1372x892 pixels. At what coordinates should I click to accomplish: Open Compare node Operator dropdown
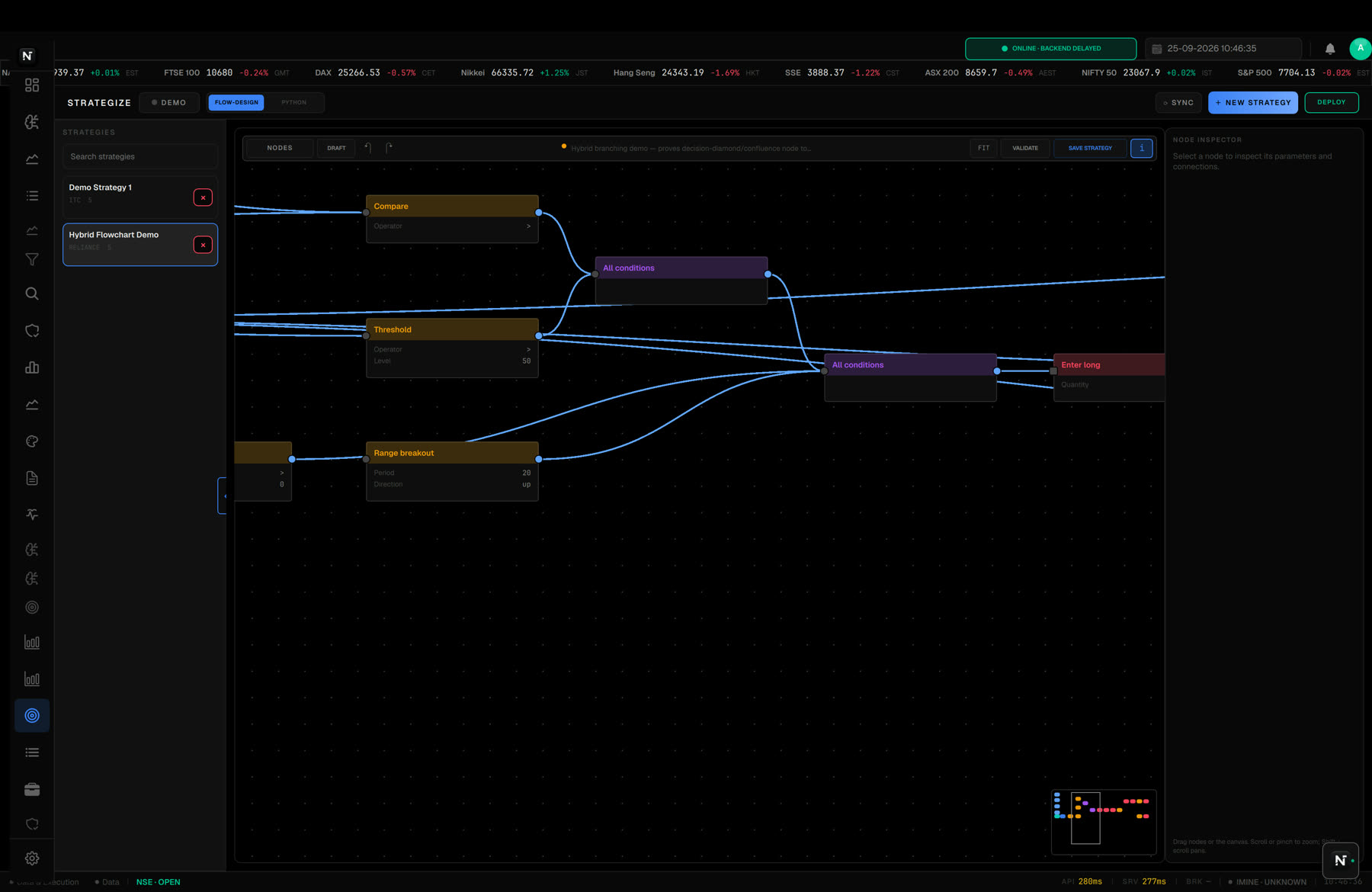tap(452, 226)
